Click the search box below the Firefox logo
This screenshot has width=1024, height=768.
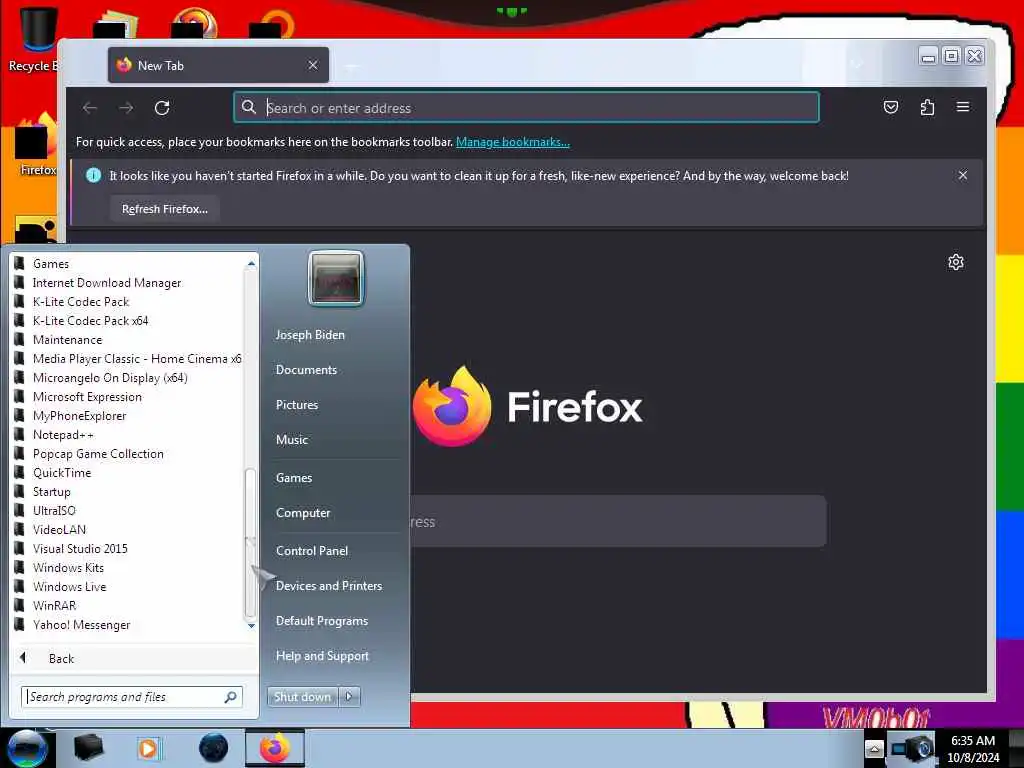[x=618, y=521]
